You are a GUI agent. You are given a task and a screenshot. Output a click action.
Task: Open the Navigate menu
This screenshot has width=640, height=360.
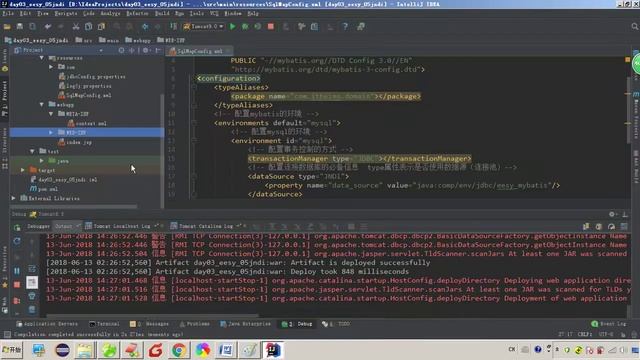coord(66,13)
